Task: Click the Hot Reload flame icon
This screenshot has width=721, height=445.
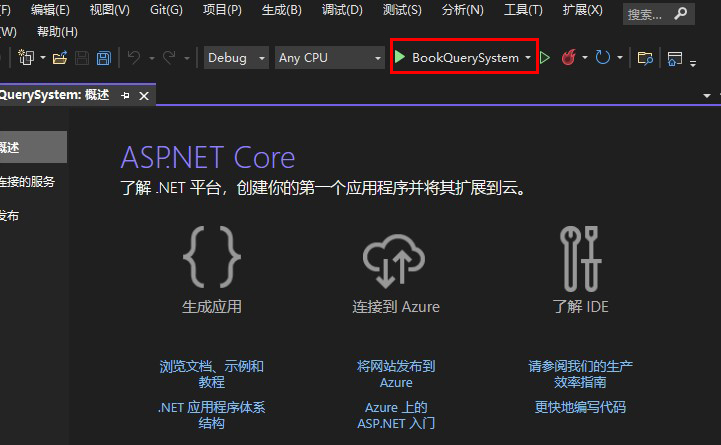Action: 569,57
